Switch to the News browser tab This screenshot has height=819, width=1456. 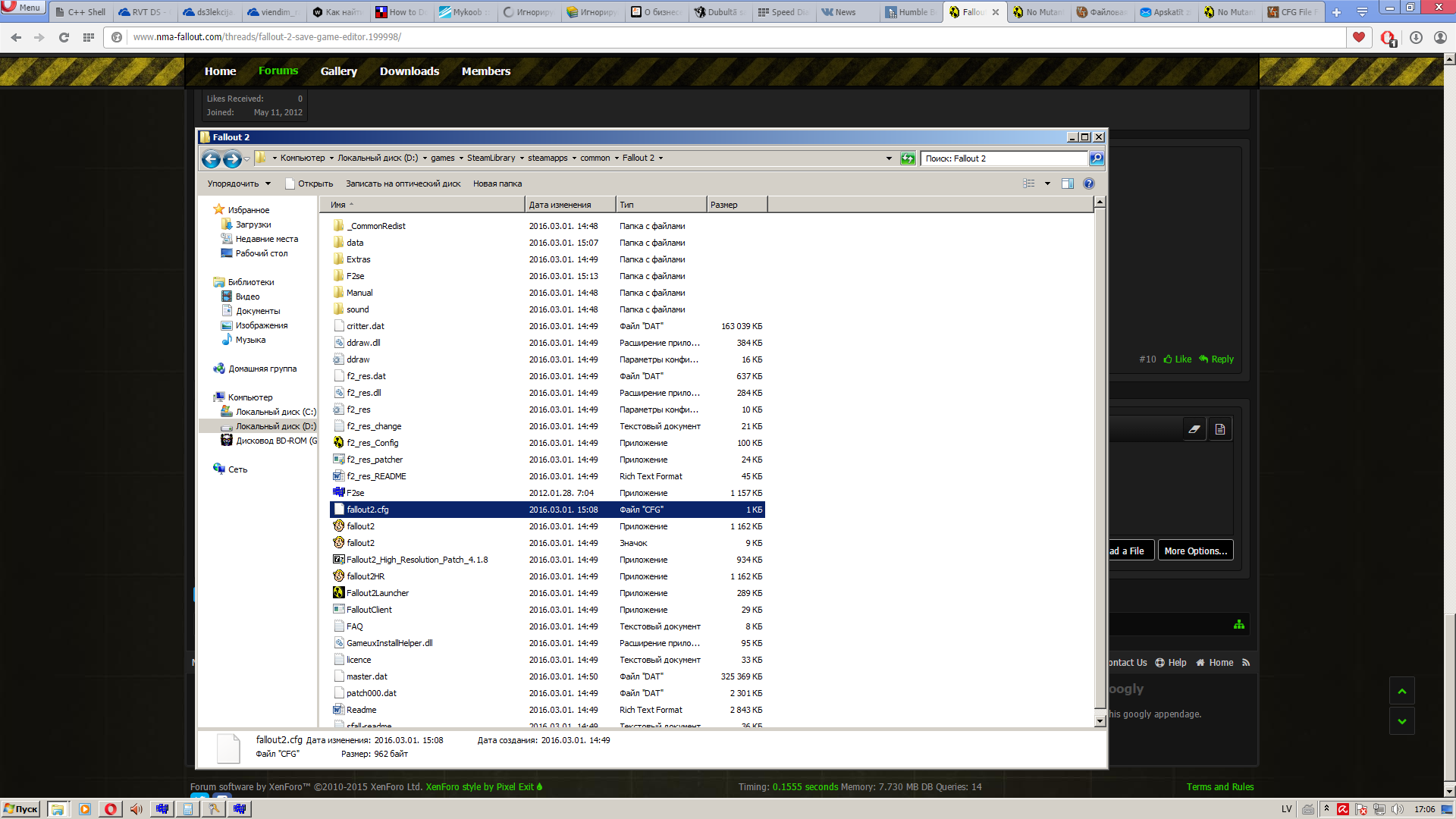tap(849, 12)
